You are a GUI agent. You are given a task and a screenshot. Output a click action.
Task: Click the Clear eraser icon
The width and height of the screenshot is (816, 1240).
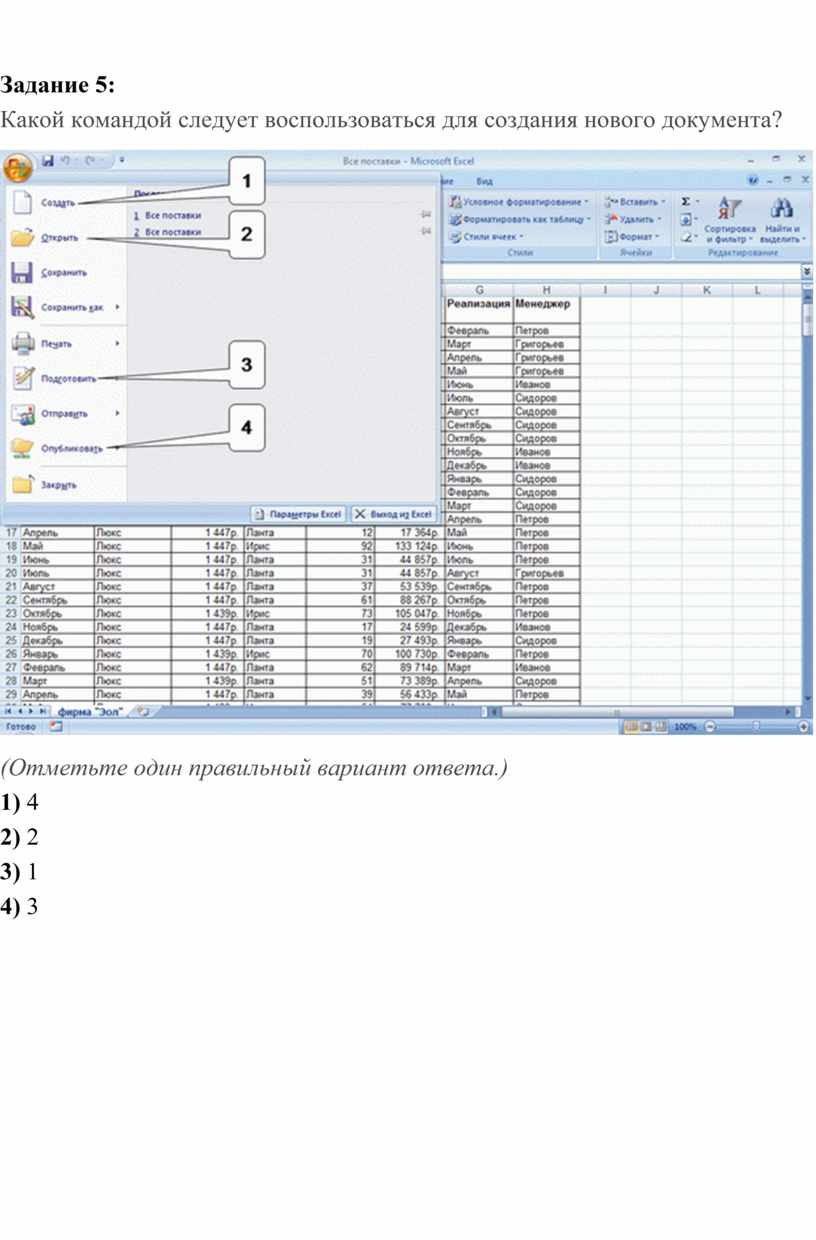pos(685,237)
